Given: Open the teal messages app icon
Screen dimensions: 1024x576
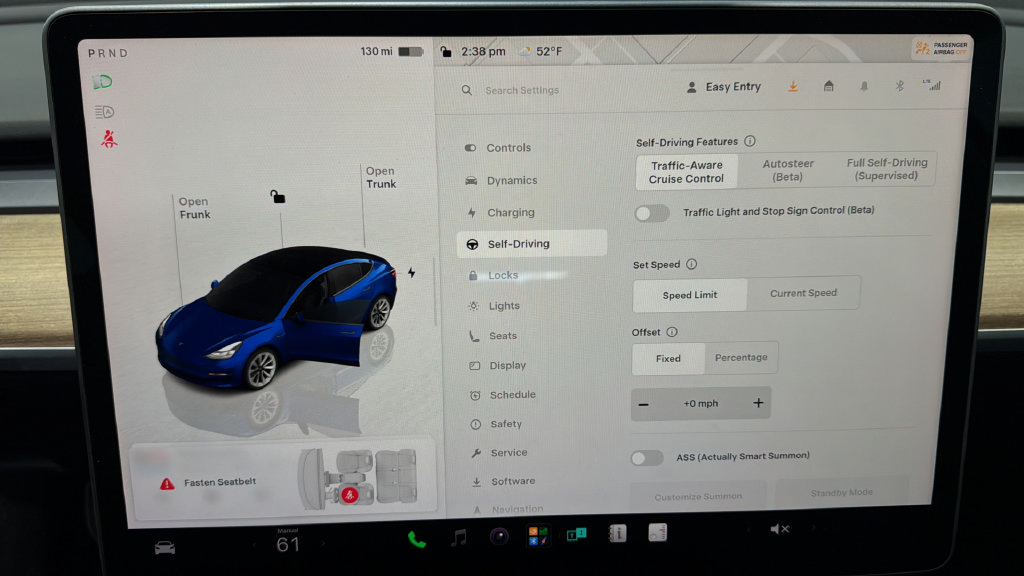Looking at the screenshot, I should click(577, 535).
